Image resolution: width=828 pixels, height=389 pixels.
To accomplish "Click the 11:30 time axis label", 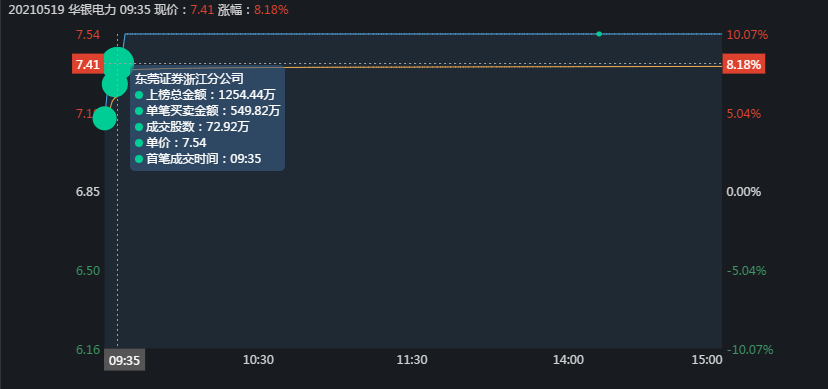I will coord(412,360).
